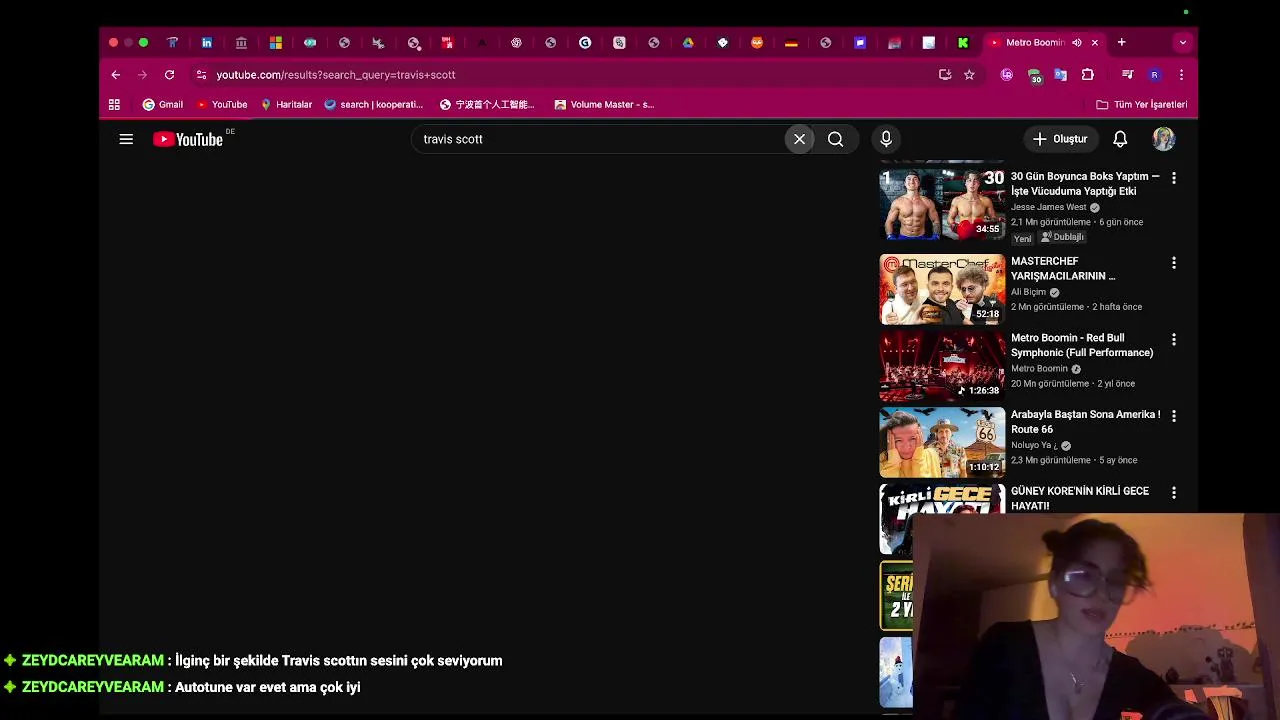Open the 30 Gün Boyunca Boks thumbnail
1280x720 pixels.
942,204
